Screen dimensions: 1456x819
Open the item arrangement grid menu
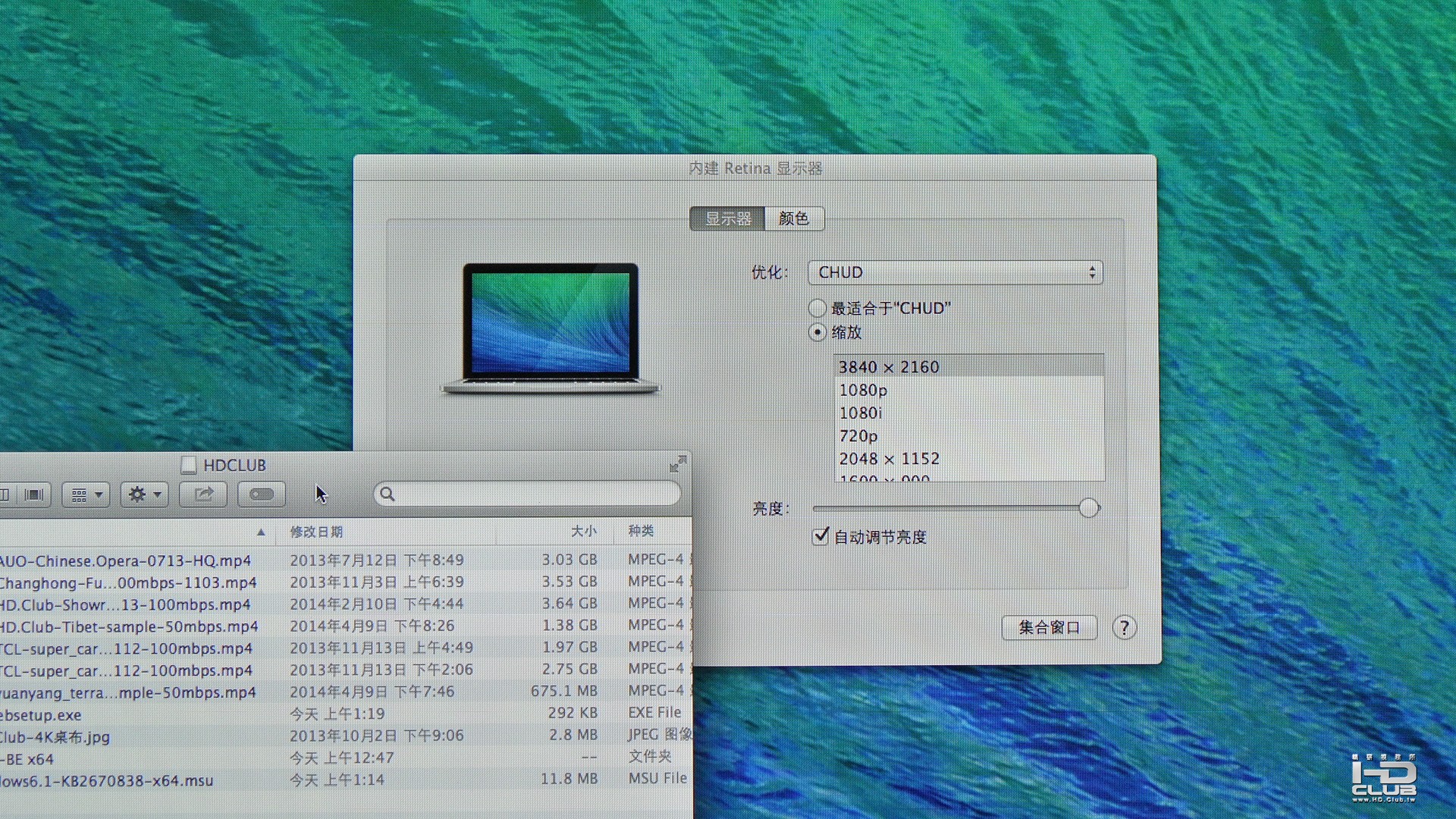point(86,494)
